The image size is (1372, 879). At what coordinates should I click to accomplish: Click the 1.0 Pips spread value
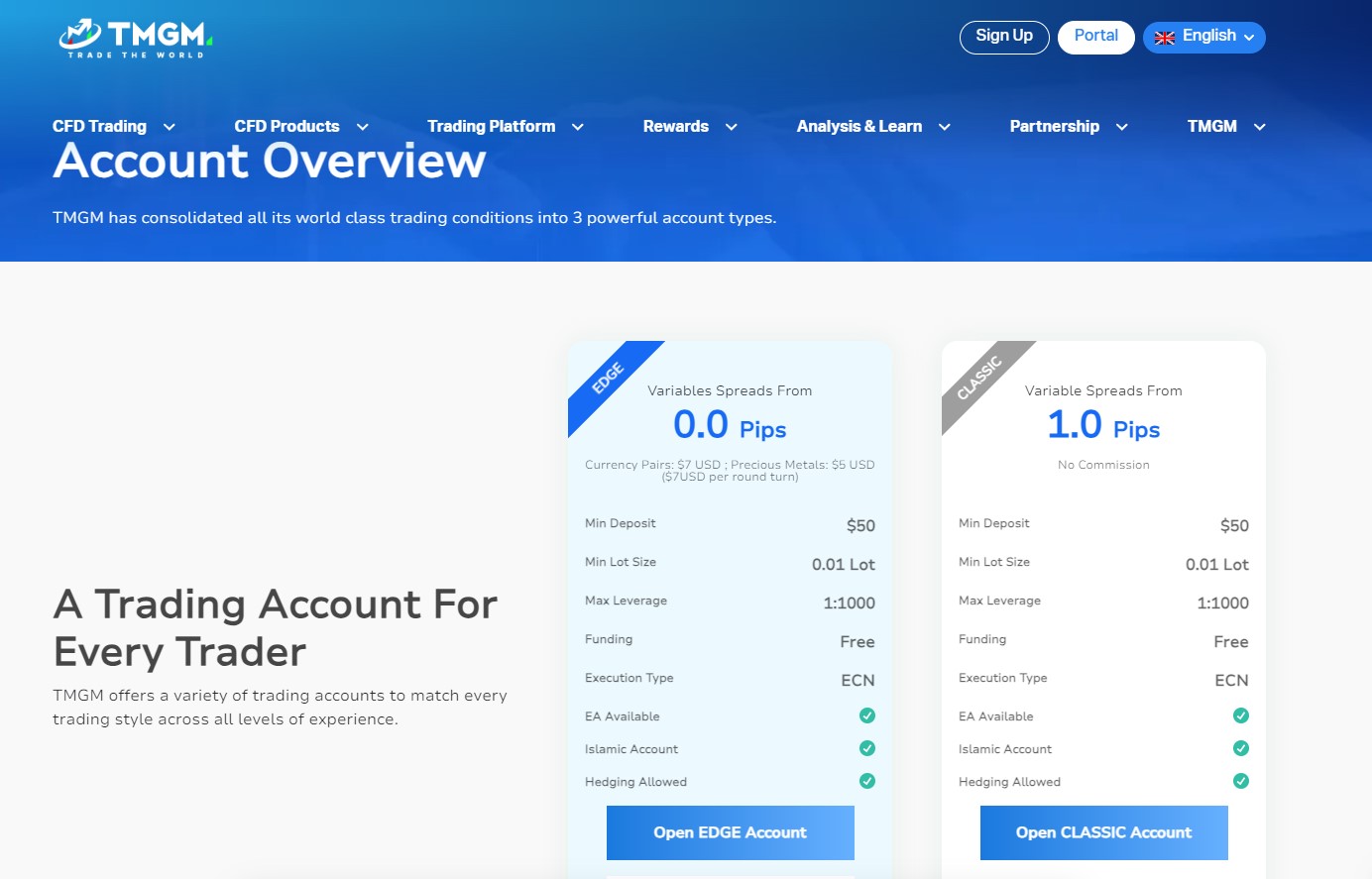pos(1103,425)
